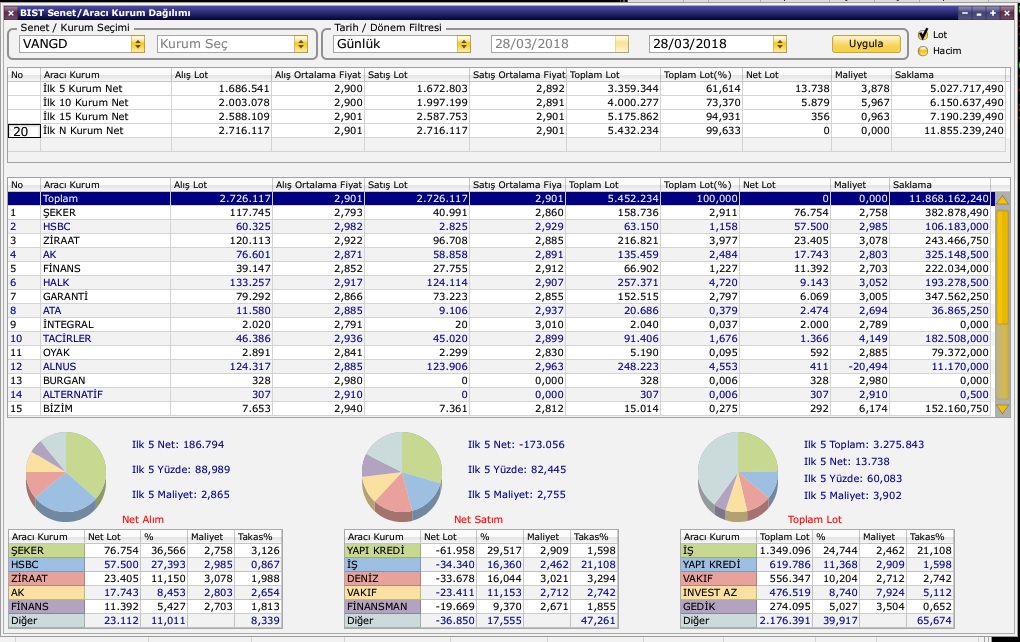1020x642 pixels.
Task: Select the TACİRLER broker row
Action: point(500,338)
